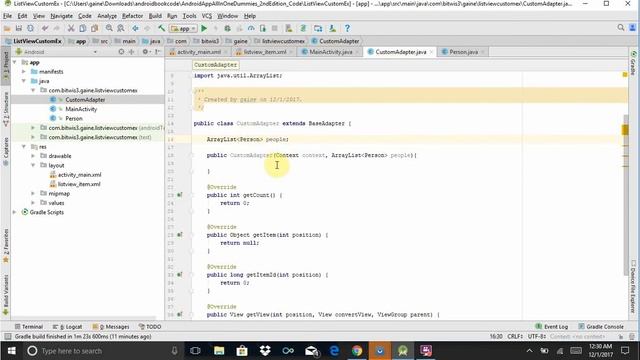Open the SDK Manager icon
Viewport: 640px width, 360px height.
[333, 29]
